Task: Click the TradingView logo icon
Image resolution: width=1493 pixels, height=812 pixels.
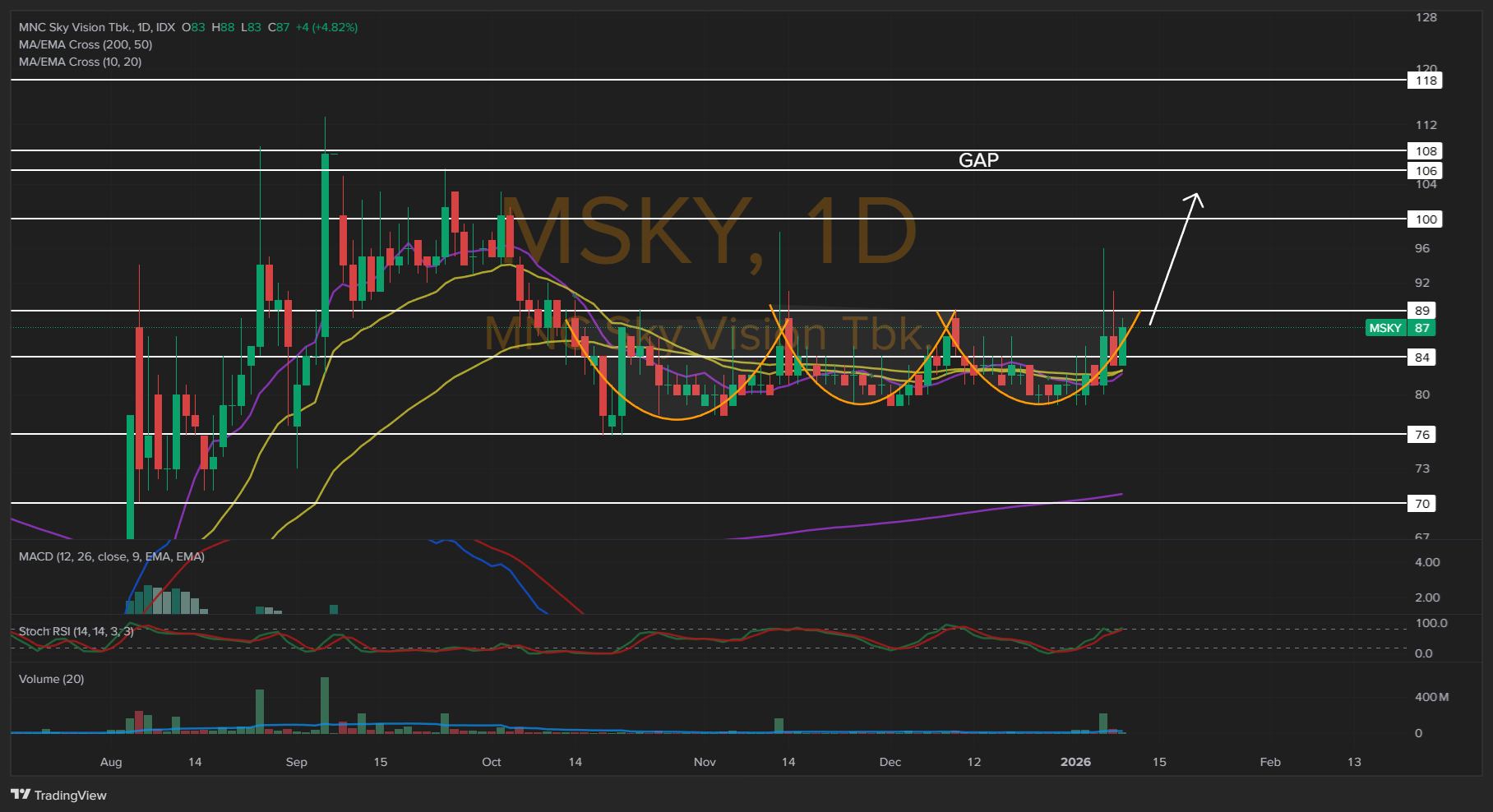Action: [x=21, y=795]
